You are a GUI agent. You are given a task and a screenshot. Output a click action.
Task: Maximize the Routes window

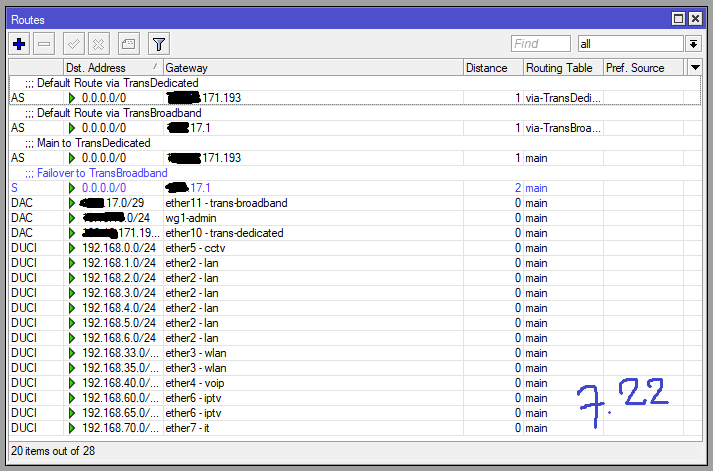[x=678, y=19]
